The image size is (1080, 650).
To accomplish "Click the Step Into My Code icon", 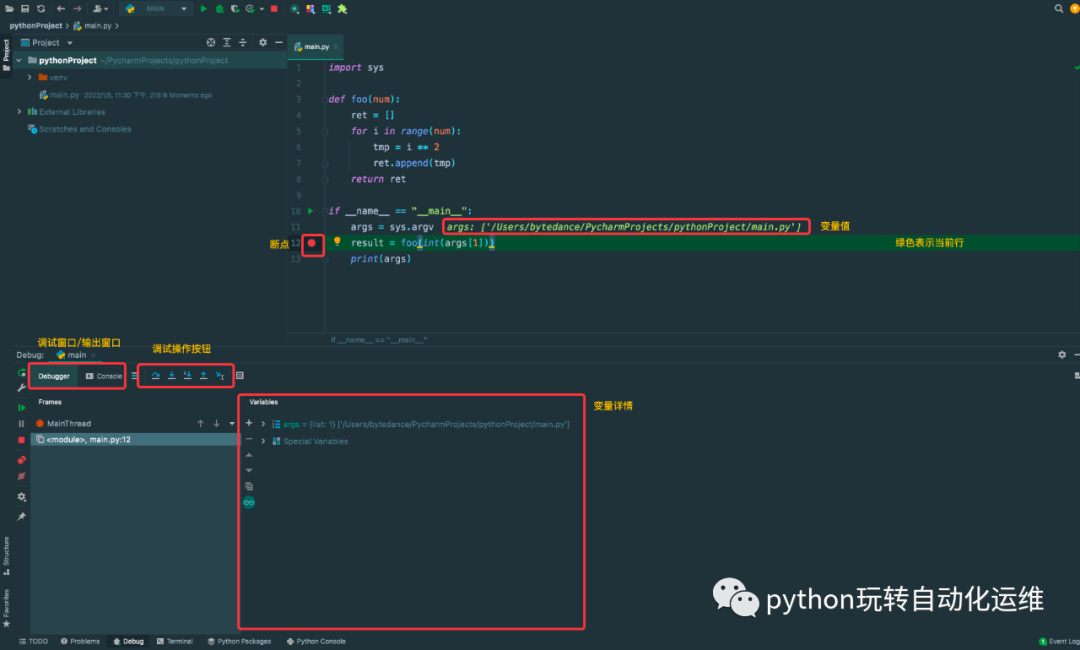I will pos(187,375).
